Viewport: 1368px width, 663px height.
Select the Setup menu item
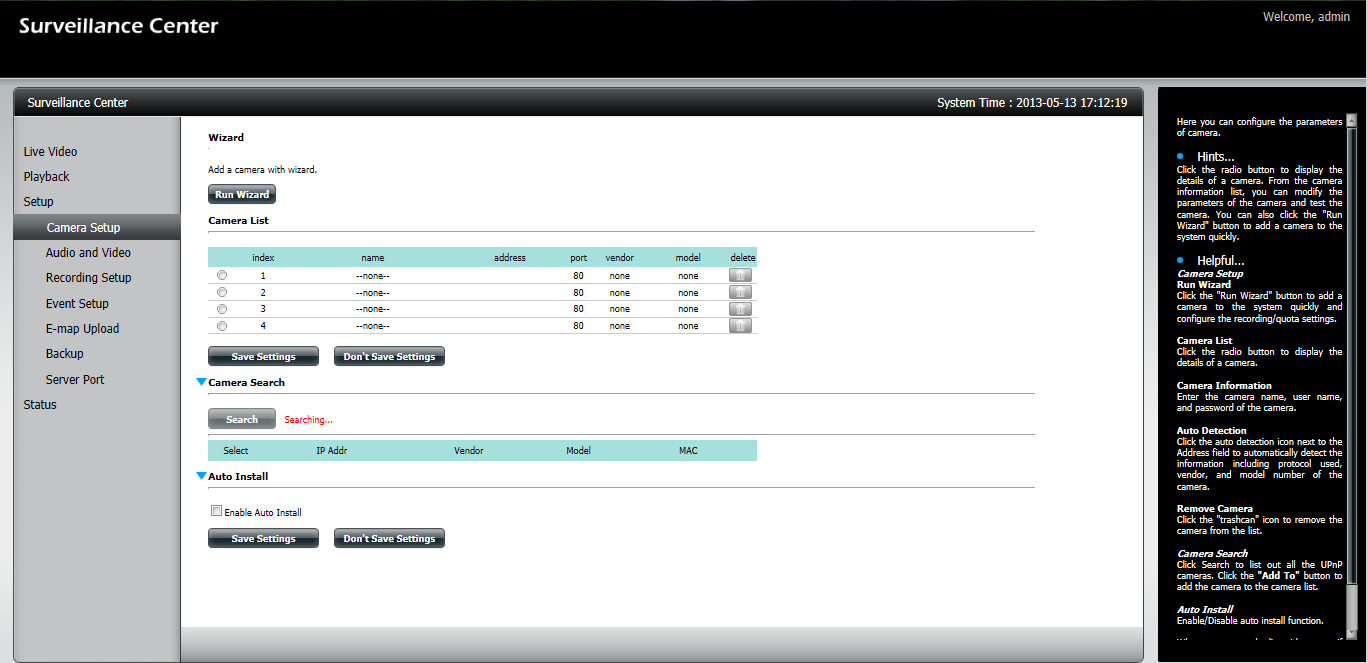tap(39, 202)
